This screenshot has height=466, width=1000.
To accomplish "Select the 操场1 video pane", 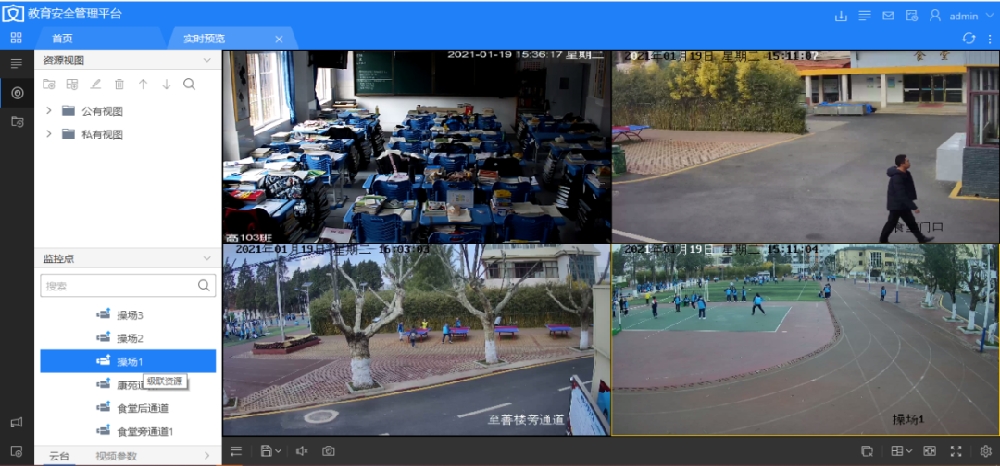I will point(805,340).
